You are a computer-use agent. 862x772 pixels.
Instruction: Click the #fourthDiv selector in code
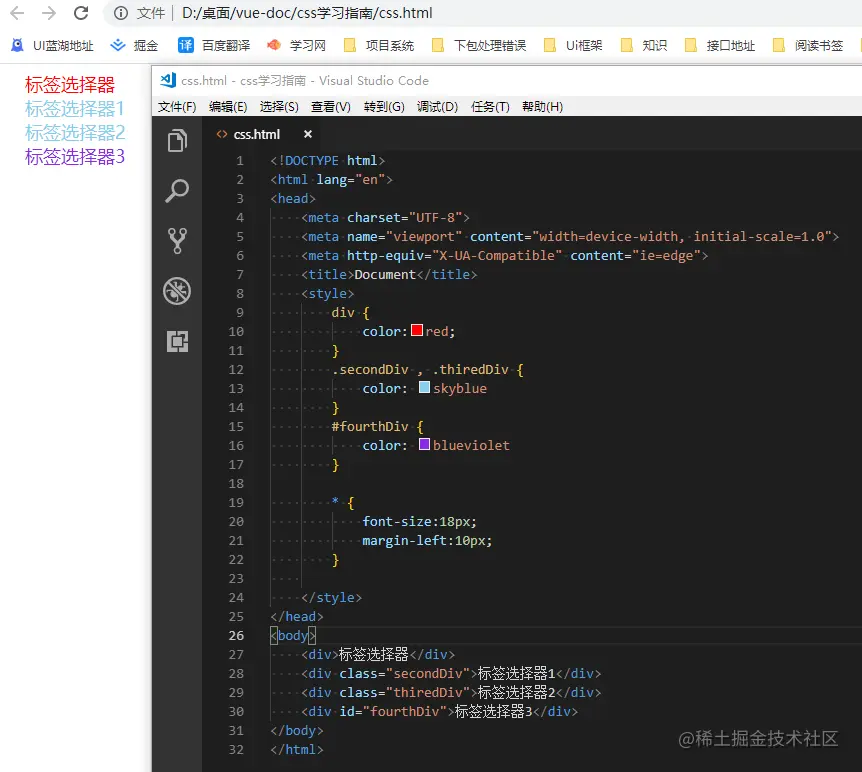tap(370, 426)
